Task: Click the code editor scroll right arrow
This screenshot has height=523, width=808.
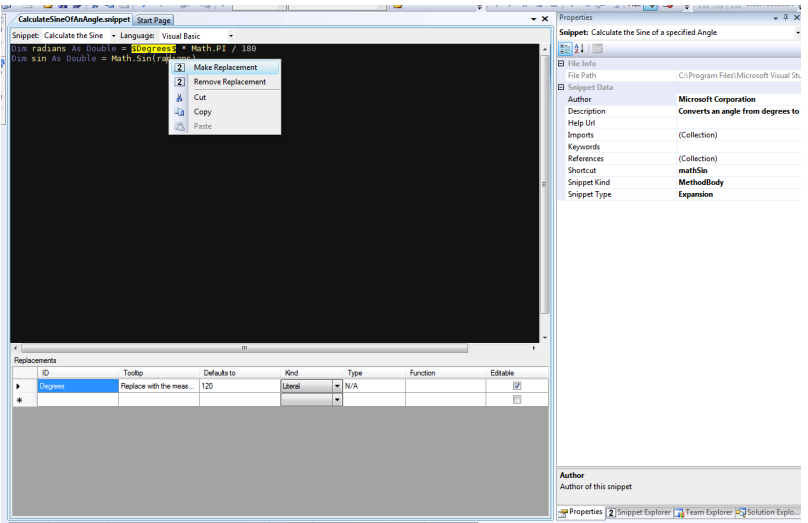Action: click(534, 348)
